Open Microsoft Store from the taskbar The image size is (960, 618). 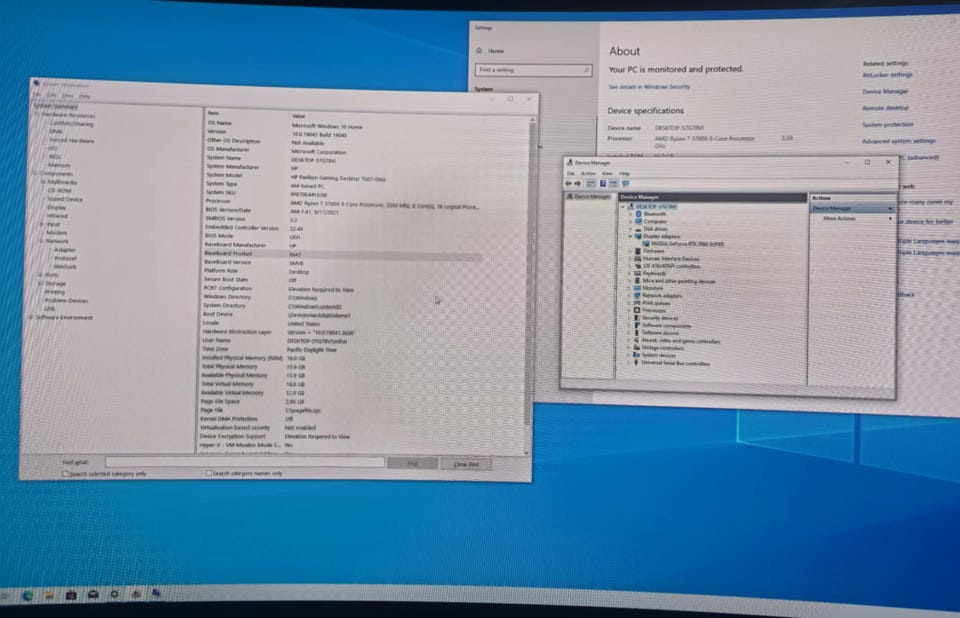(71, 595)
